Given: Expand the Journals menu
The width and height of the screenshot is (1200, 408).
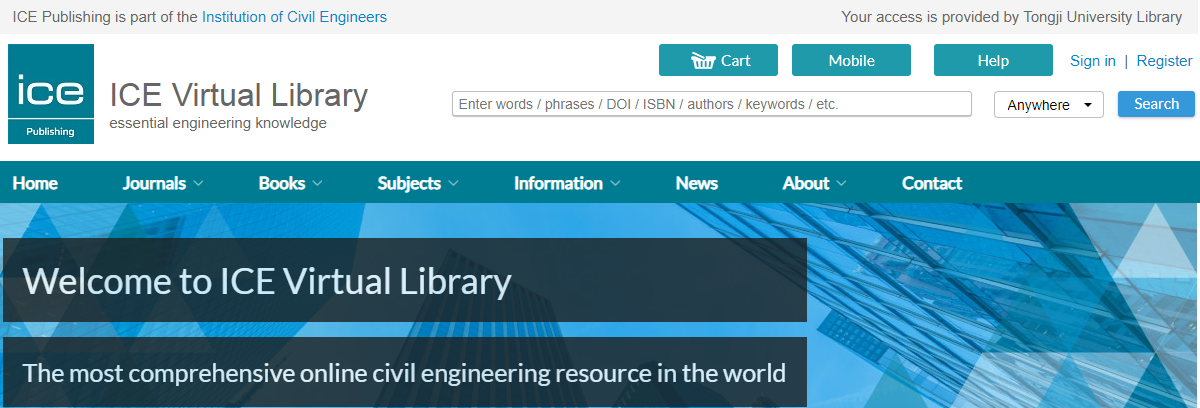Looking at the screenshot, I should pos(162,183).
